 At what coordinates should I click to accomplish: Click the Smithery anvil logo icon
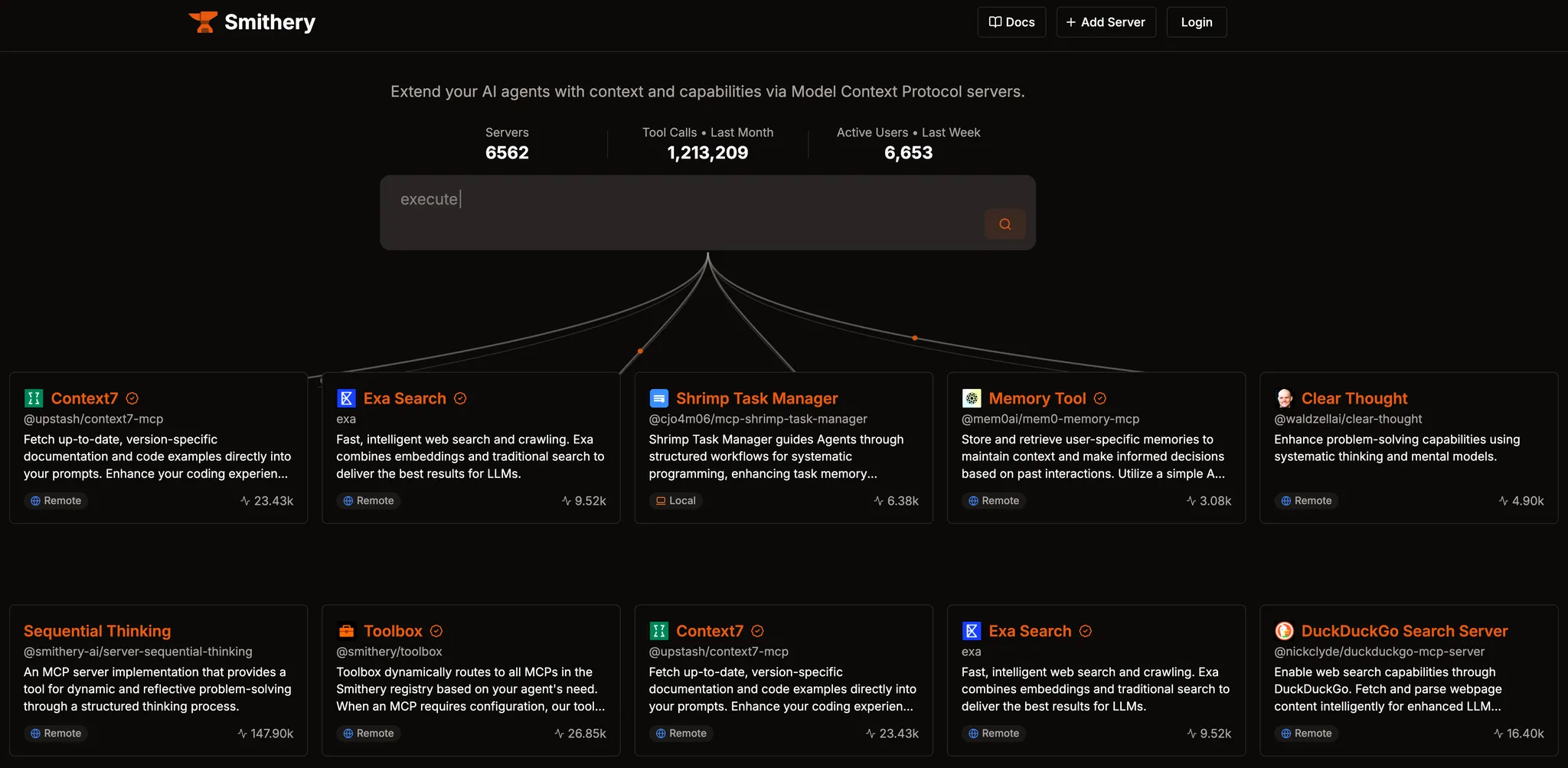[x=203, y=22]
